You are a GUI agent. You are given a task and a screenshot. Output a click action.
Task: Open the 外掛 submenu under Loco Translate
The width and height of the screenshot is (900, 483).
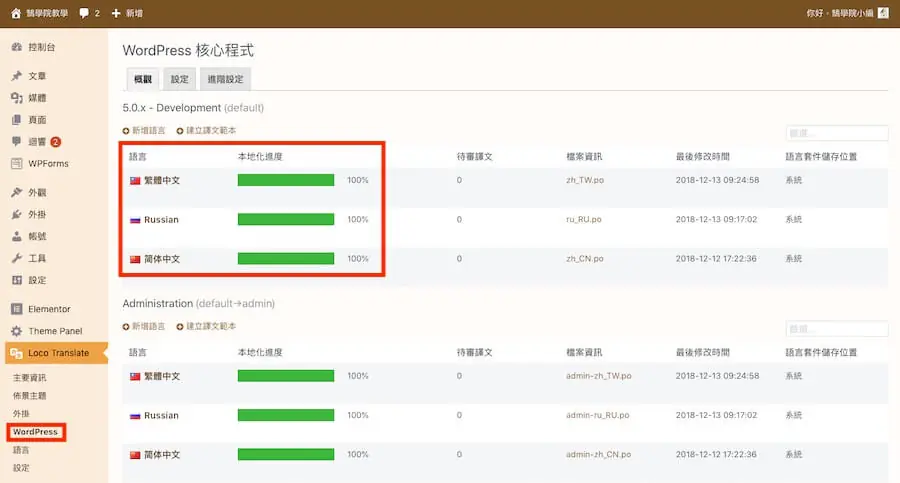21,414
